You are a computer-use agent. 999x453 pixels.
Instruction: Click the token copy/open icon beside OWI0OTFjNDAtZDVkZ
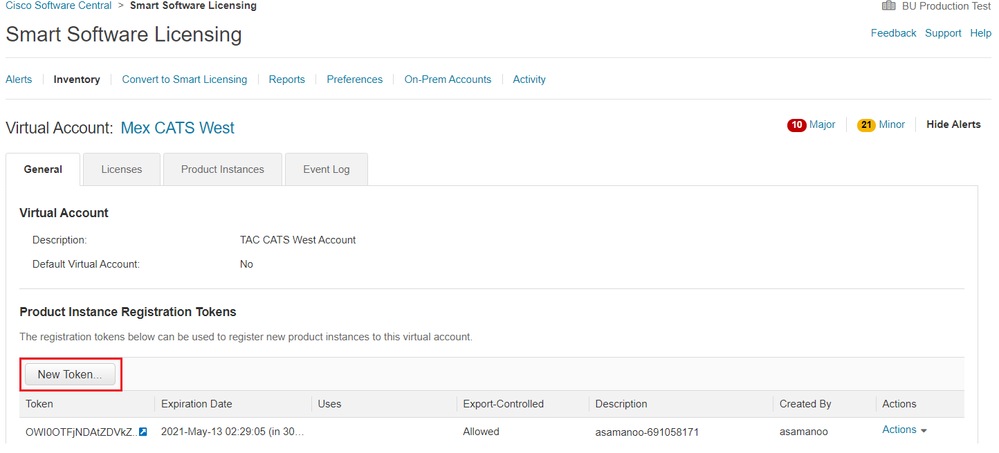coord(143,432)
